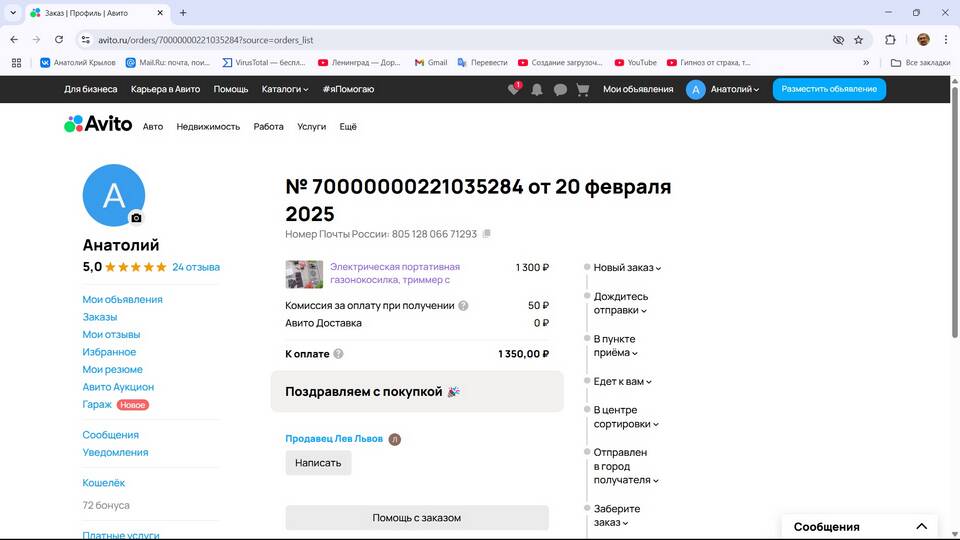Image resolution: width=960 pixels, height=540 pixels.
Task: Open the Недвижимость category
Action: point(208,127)
